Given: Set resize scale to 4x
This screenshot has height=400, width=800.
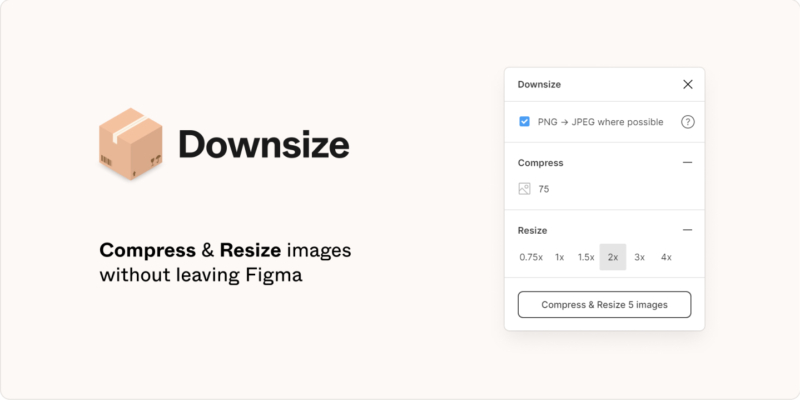Looking at the screenshot, I should (666, 257).
